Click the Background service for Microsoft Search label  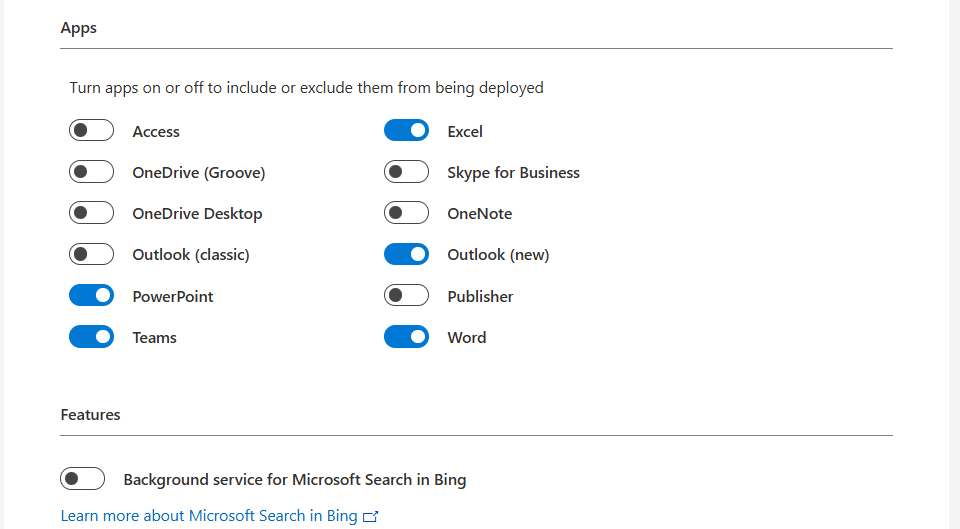295,480
